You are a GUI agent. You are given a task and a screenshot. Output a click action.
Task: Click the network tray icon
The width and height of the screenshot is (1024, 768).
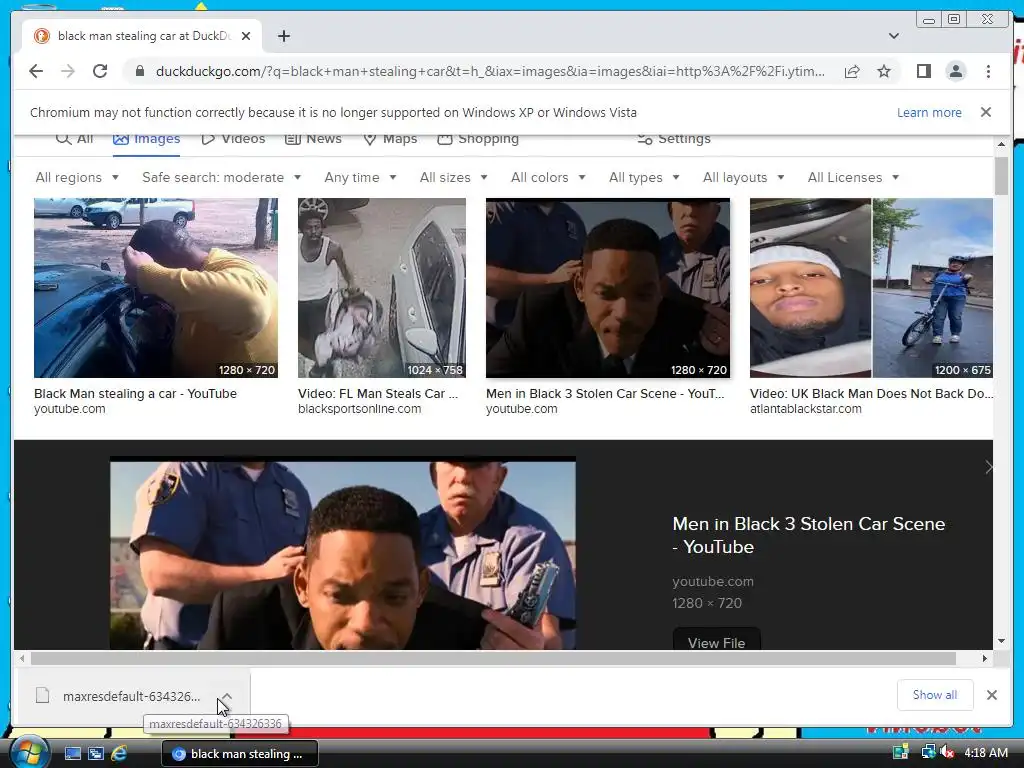[x=928, y=753]
